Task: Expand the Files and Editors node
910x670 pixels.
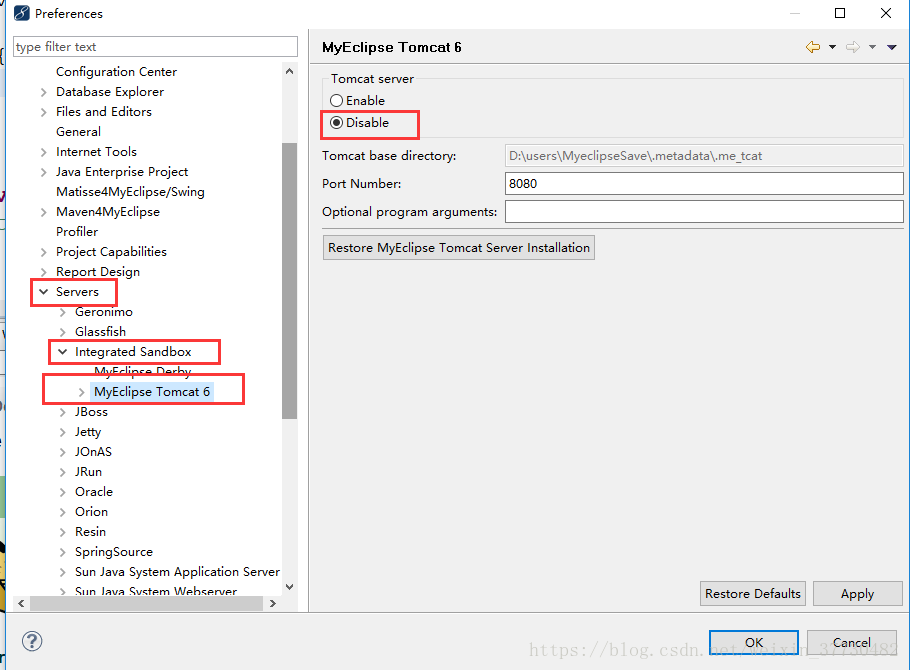Action: coord(44,111)
